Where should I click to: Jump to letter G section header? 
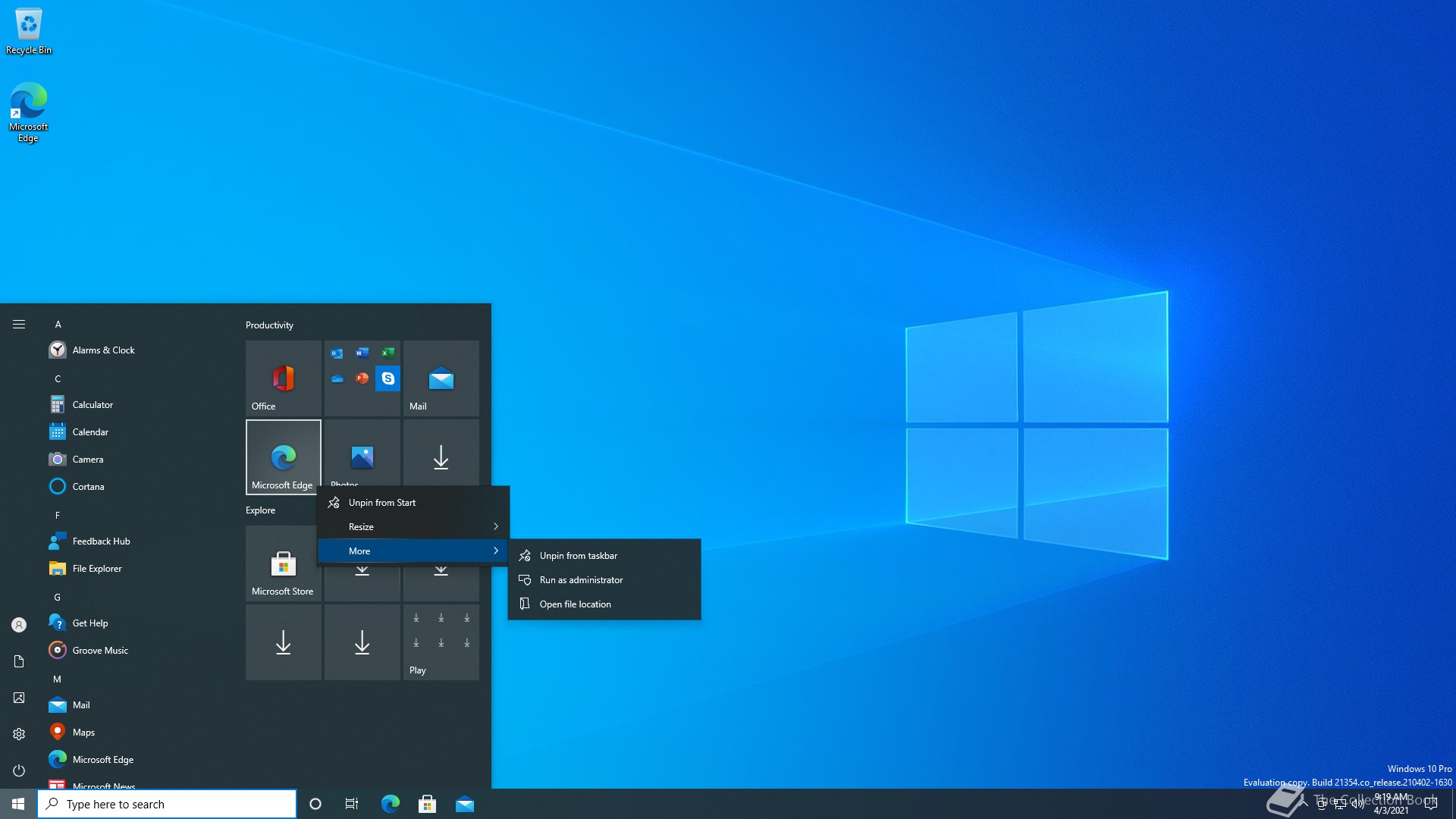(58, 598)
